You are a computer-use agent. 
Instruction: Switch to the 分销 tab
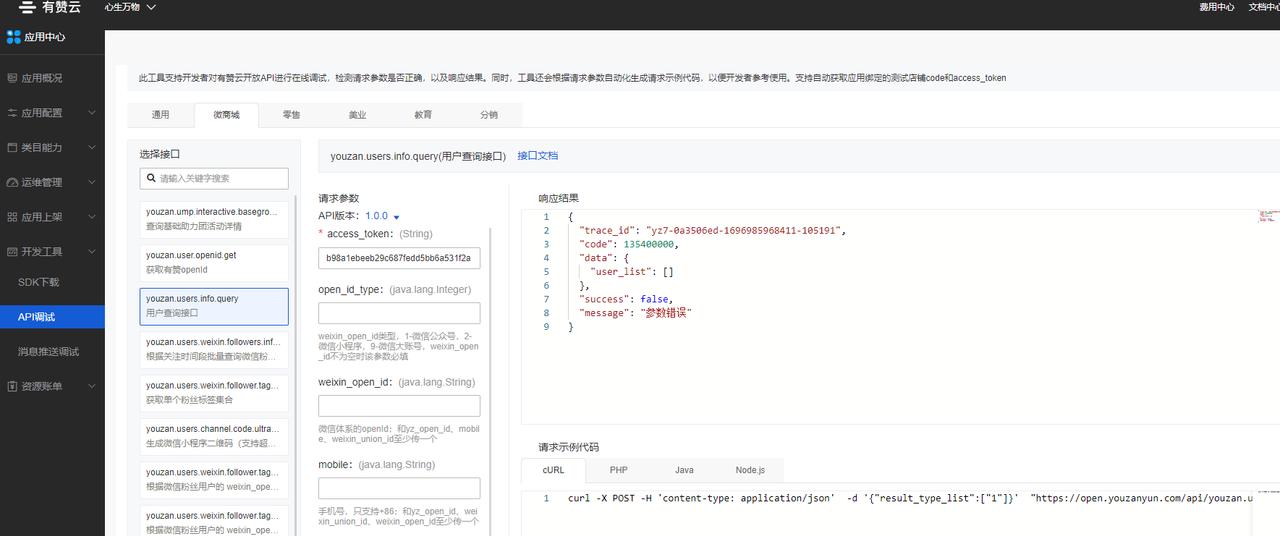coord(489,115)
